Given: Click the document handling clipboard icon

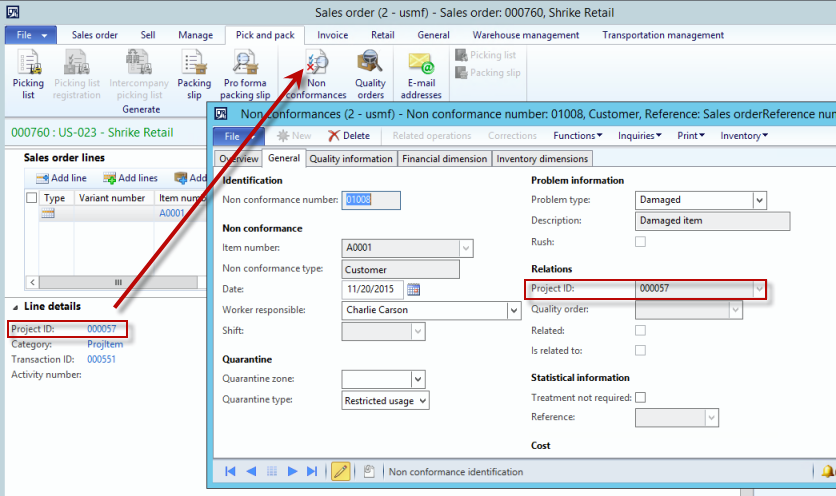Looking at the screenshot, I should [x=368, y=471].
